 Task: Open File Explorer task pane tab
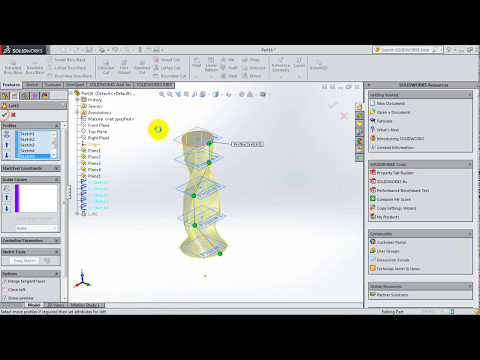coord(359,124)
